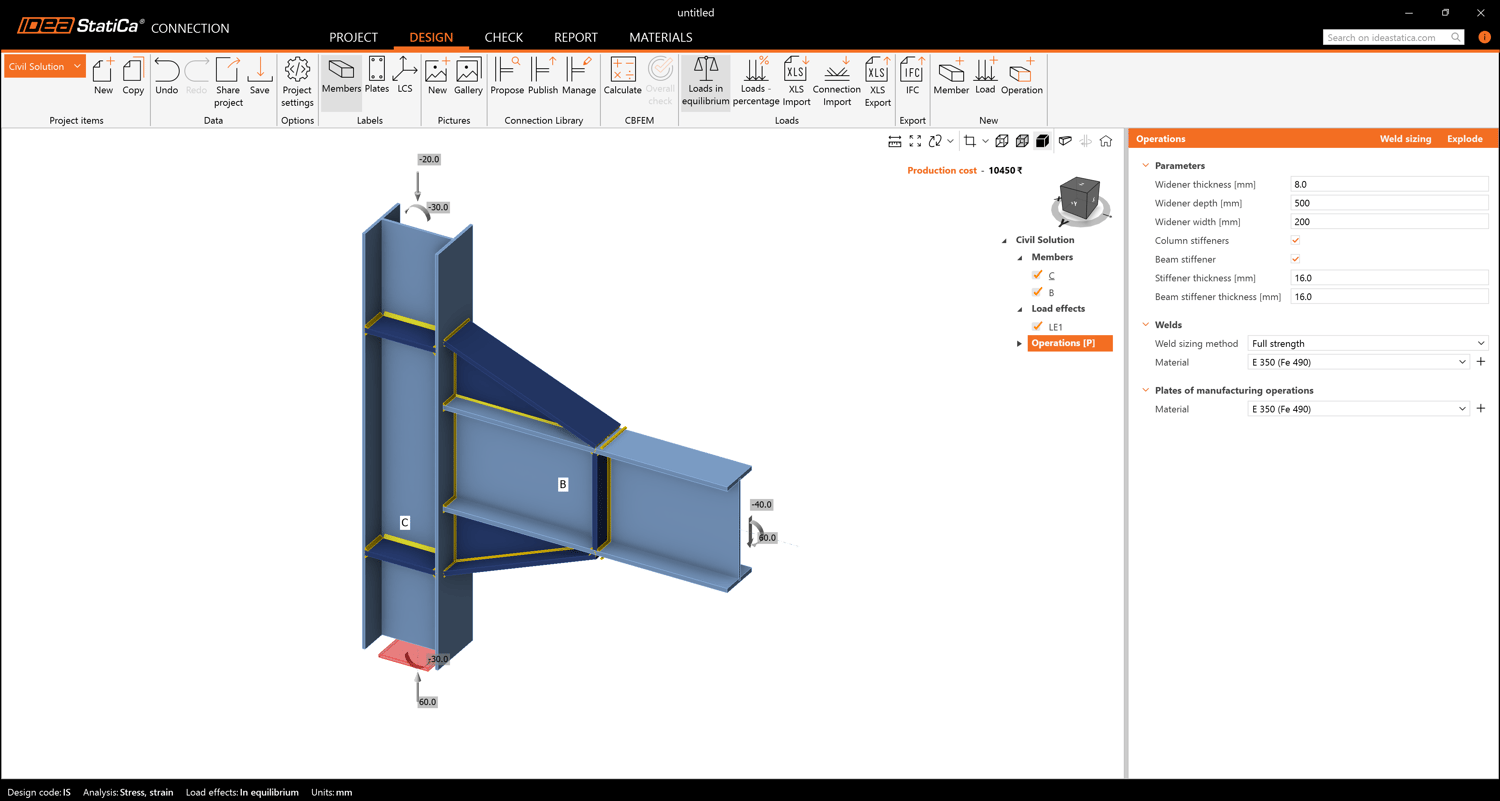Click the home view icon in viewport
The height and width of the screenshot is (801, 1500).
coord(1105,141)
